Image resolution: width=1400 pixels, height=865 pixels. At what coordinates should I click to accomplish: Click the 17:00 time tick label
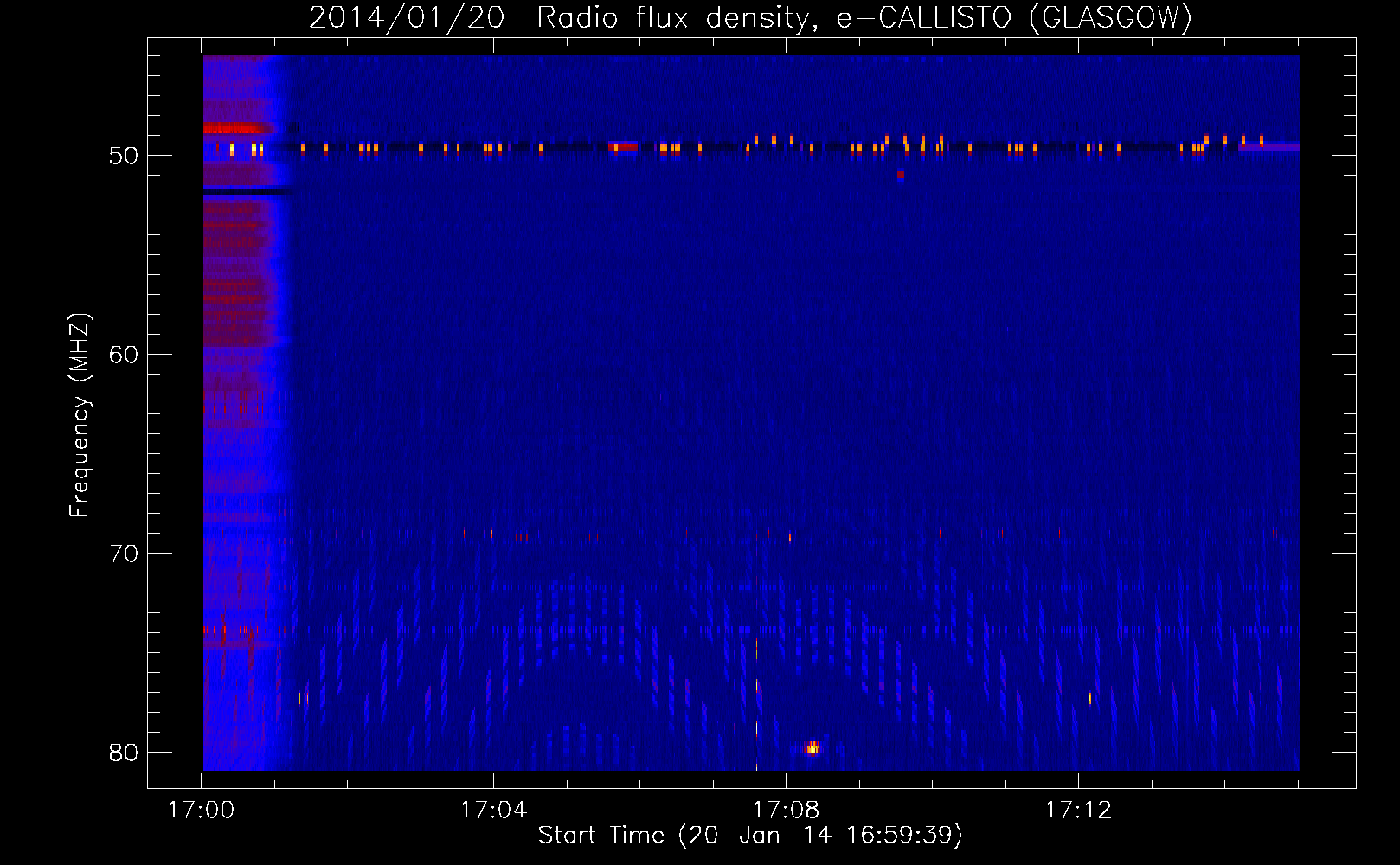point(201,810)
